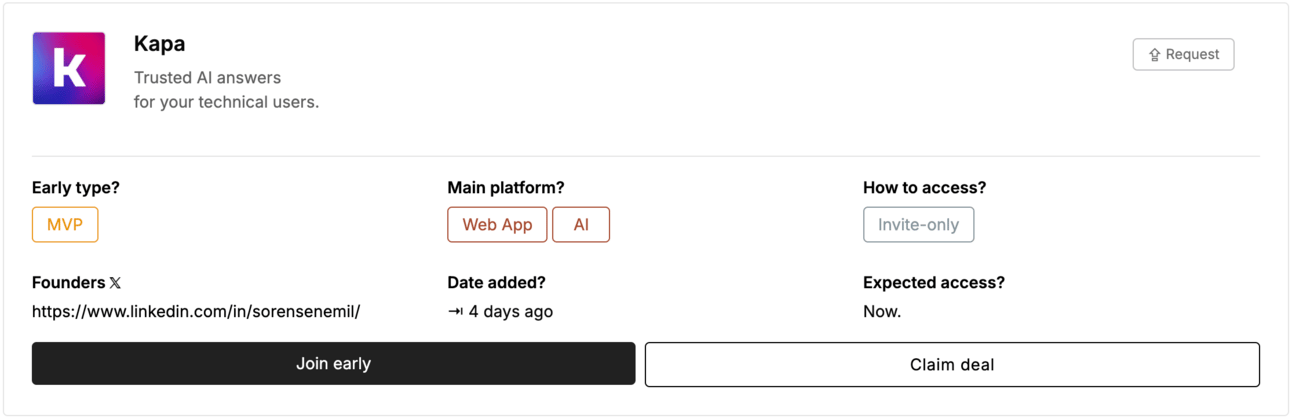The width and height of the screenshot is (1292, 419).
Task: Click the Expected access? label
Action: [x=934, y=283]
